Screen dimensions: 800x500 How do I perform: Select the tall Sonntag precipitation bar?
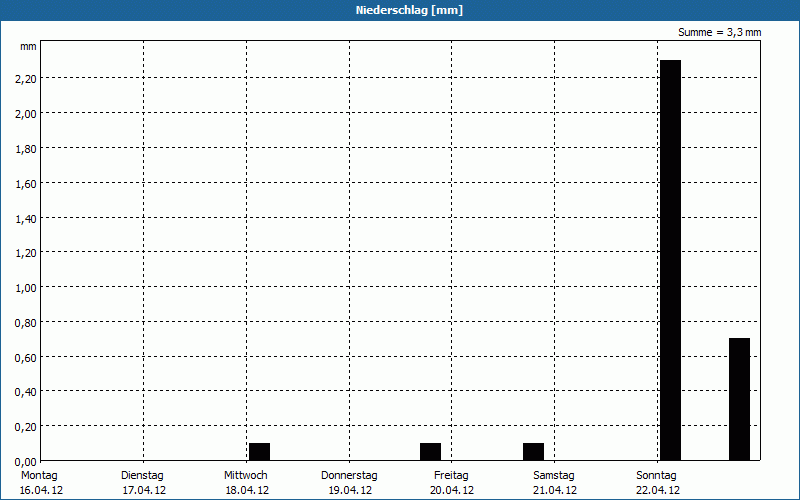click(670, 260)
